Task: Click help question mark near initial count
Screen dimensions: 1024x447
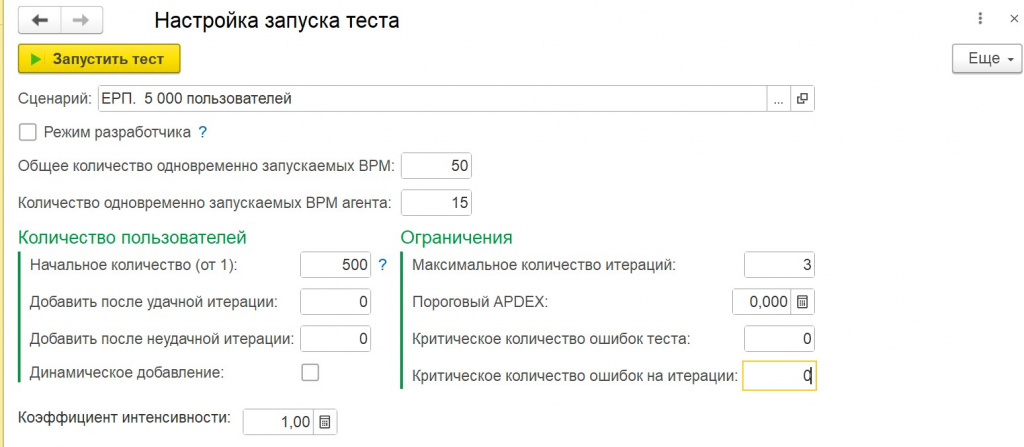Action: [x=383, y=265]
